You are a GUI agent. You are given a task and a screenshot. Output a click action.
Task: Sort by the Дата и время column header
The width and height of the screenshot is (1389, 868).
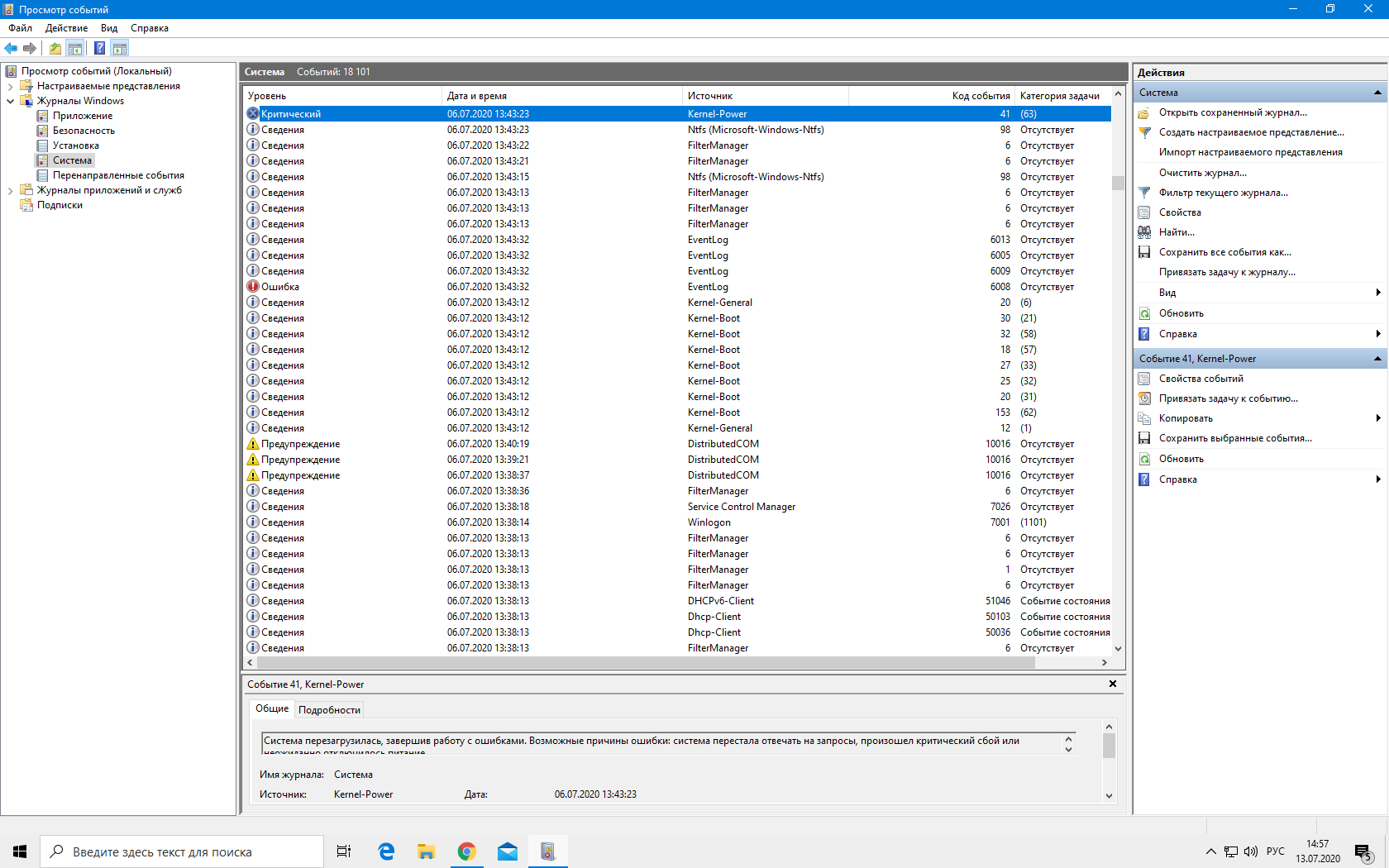click(x=562, y=96)
